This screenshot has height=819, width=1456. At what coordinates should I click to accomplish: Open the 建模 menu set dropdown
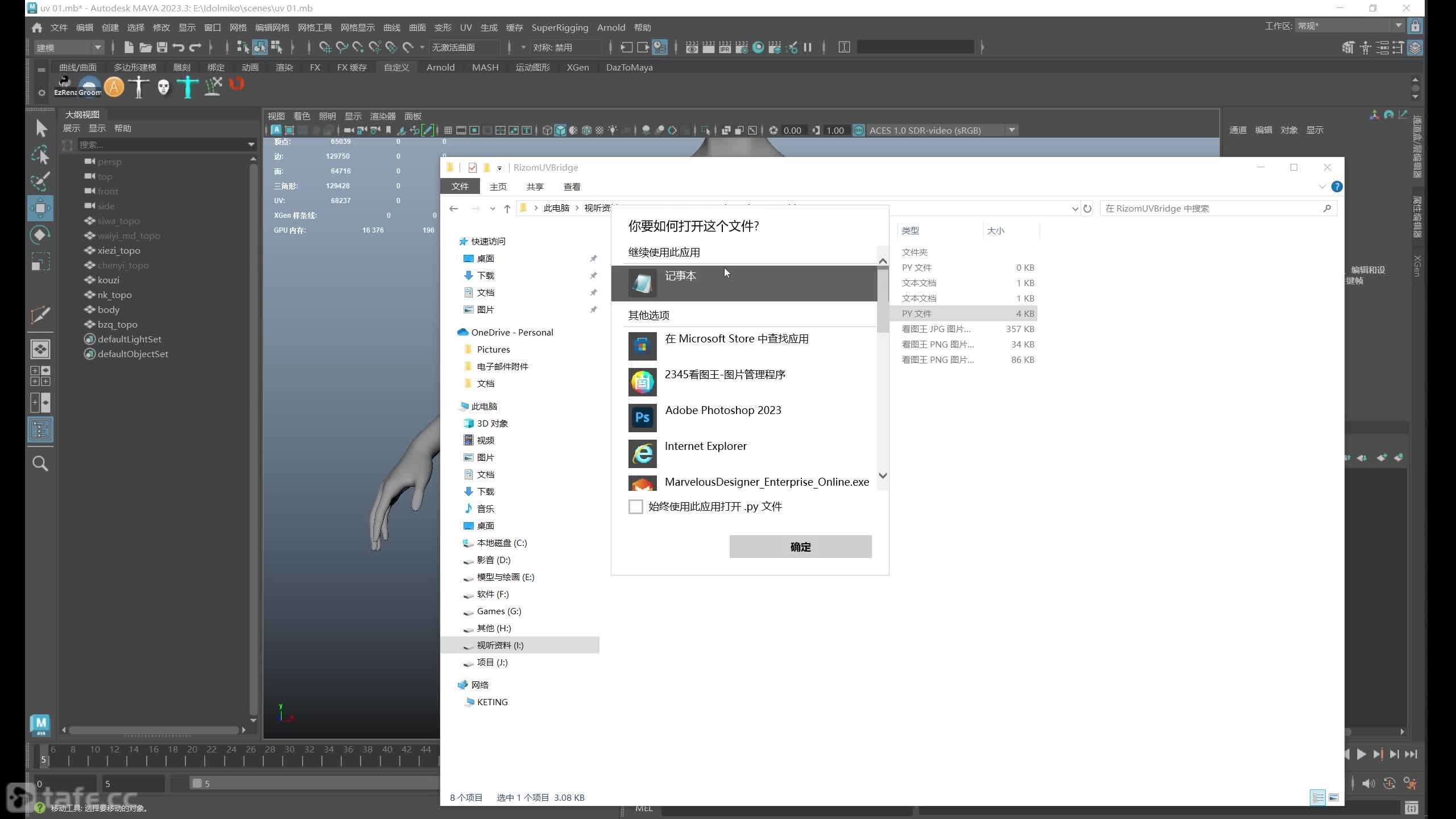(68, 47)
